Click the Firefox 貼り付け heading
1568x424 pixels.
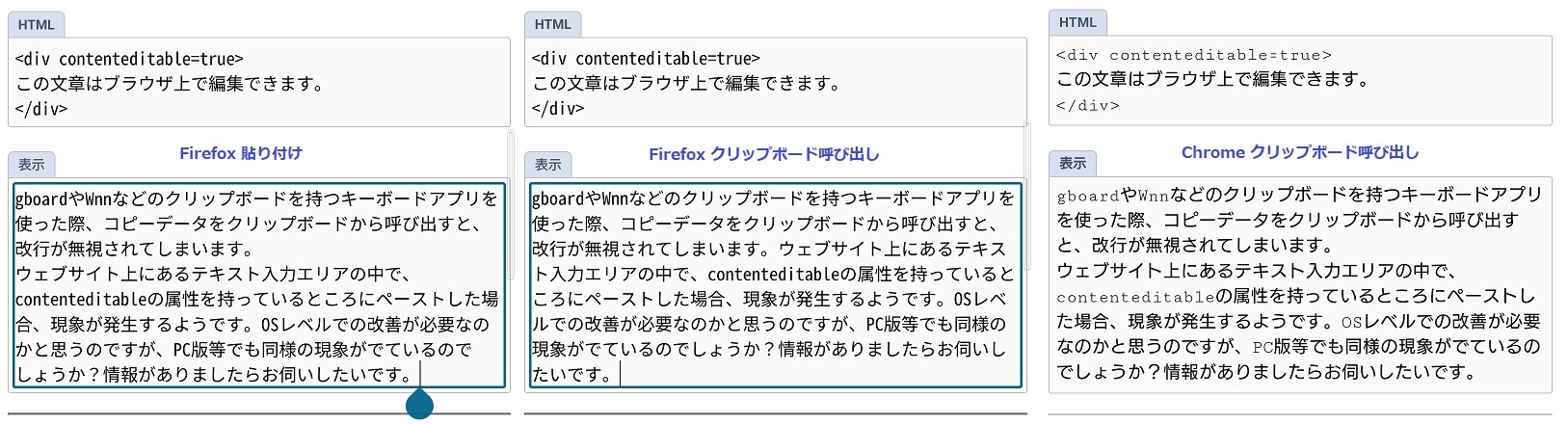click(241, 153)
